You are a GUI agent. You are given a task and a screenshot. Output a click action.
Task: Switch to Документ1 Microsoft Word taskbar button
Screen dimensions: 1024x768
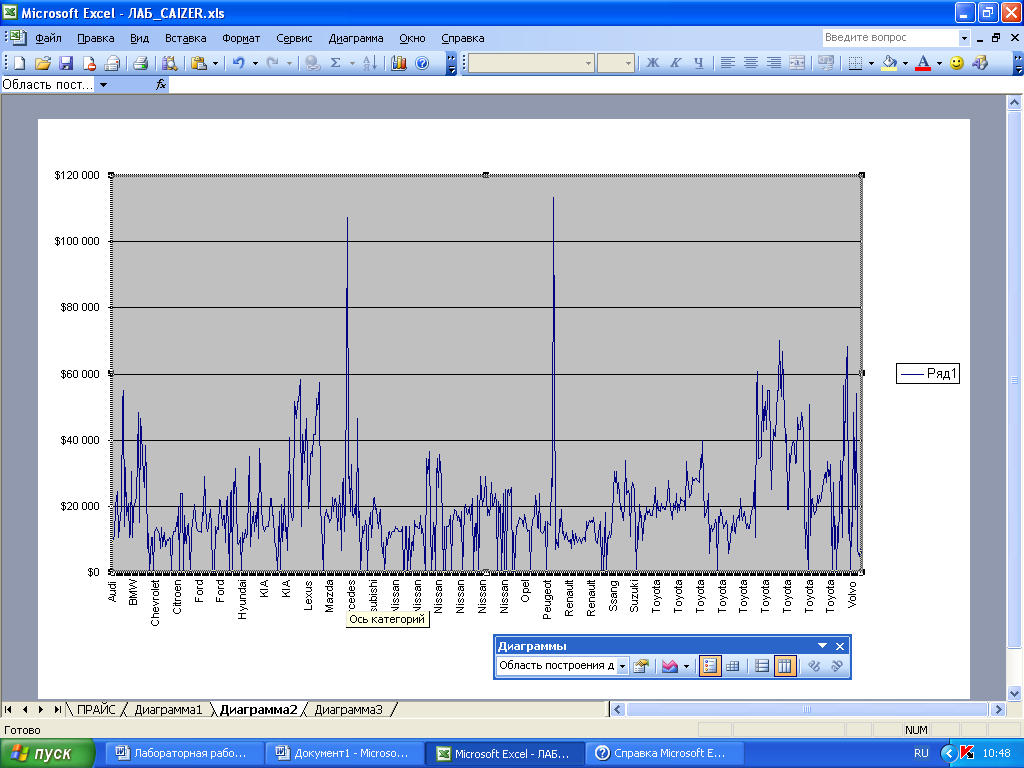(344, 753)
